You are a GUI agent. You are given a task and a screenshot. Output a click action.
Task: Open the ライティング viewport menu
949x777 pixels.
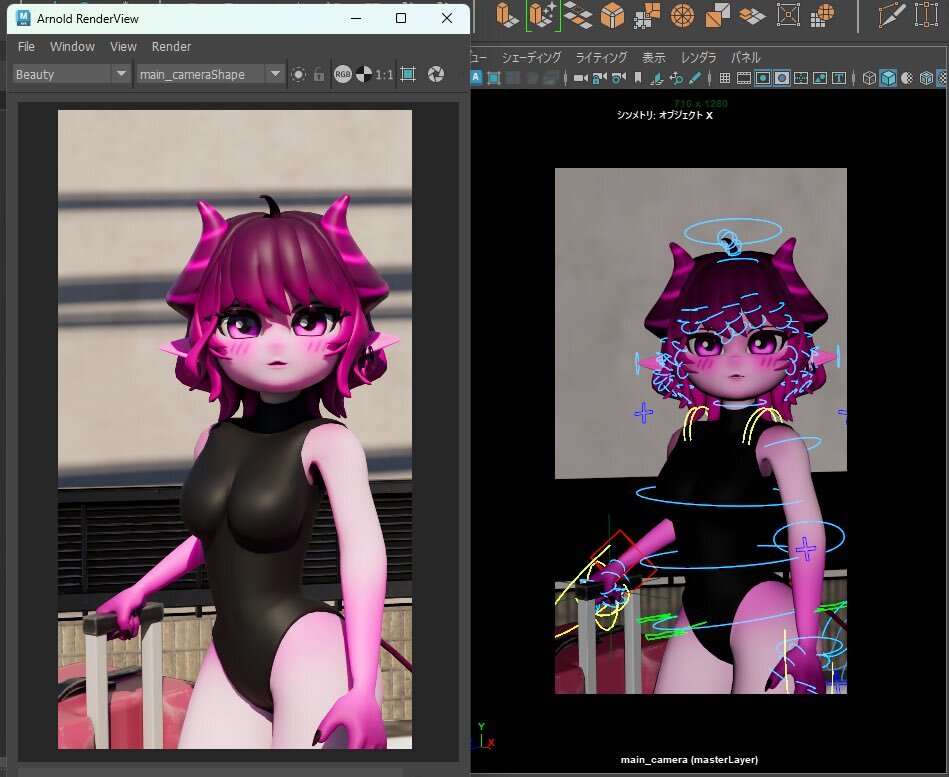[x=601, y=57]
